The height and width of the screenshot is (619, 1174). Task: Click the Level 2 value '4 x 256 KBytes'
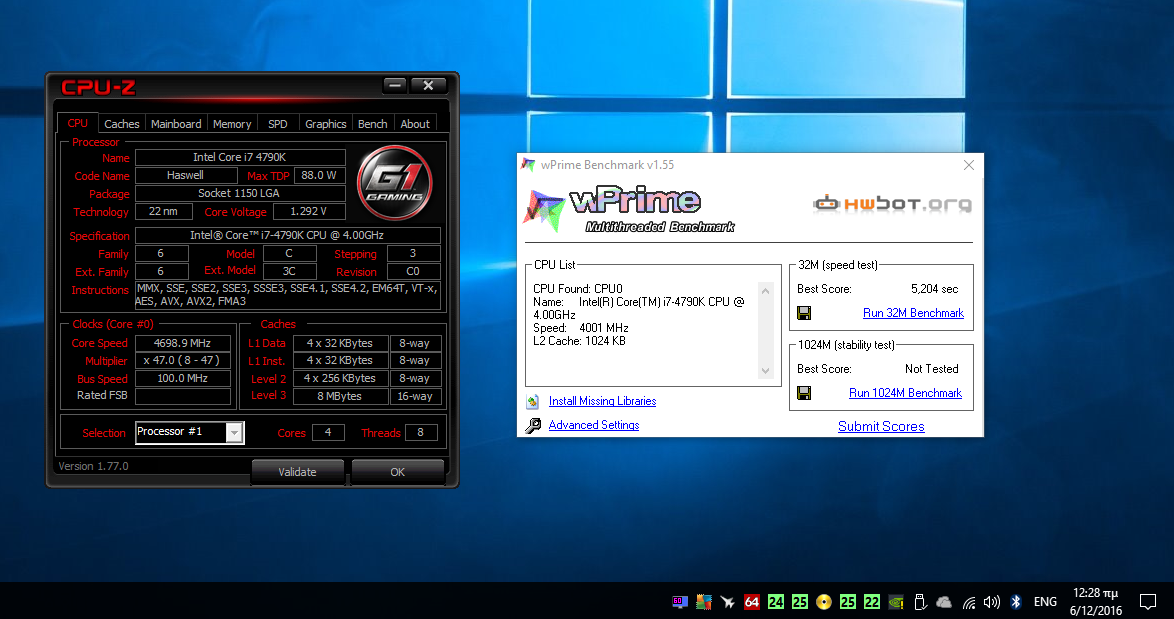340,378
